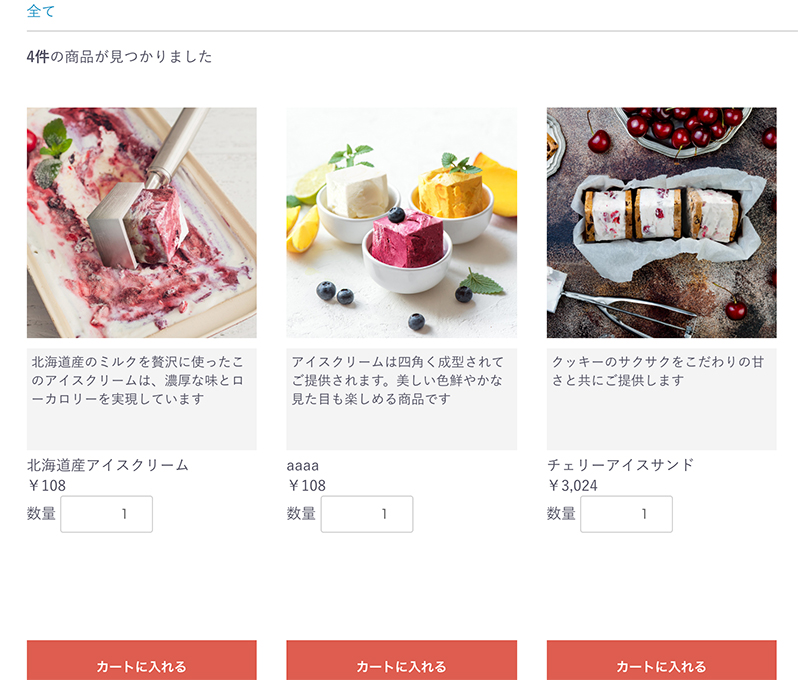
Task: Open the 北海道産アイスクリーム product image
Action: tap(141, 222)
